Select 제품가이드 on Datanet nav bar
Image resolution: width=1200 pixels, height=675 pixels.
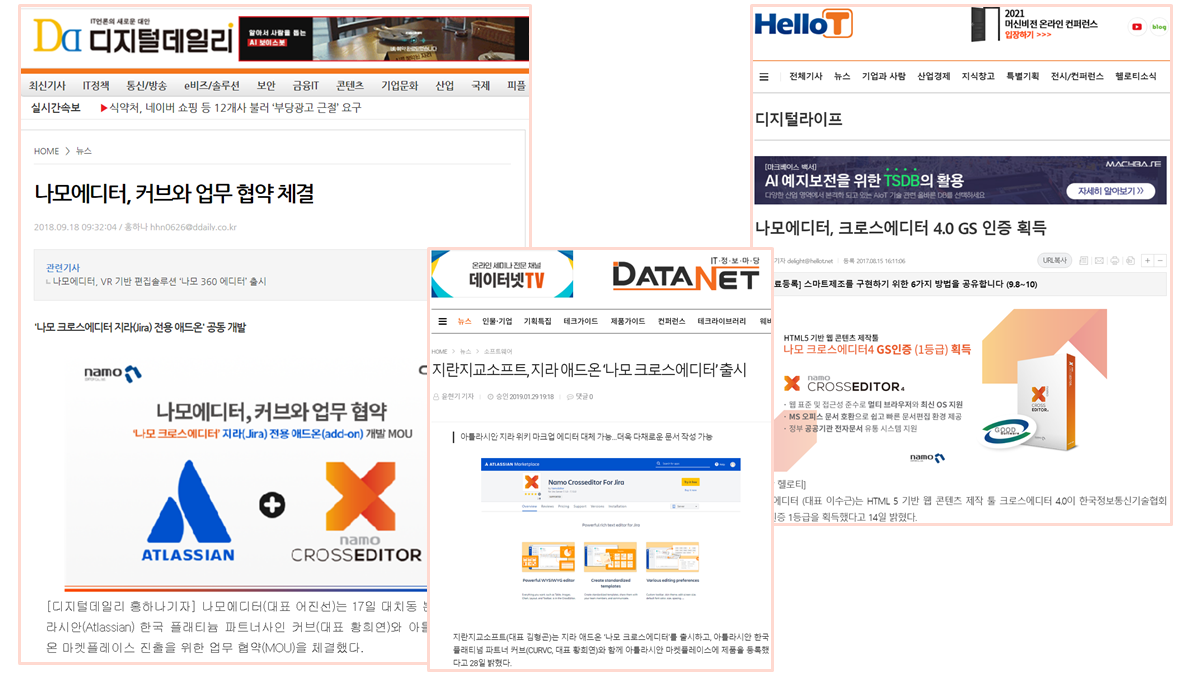(628, 321)
